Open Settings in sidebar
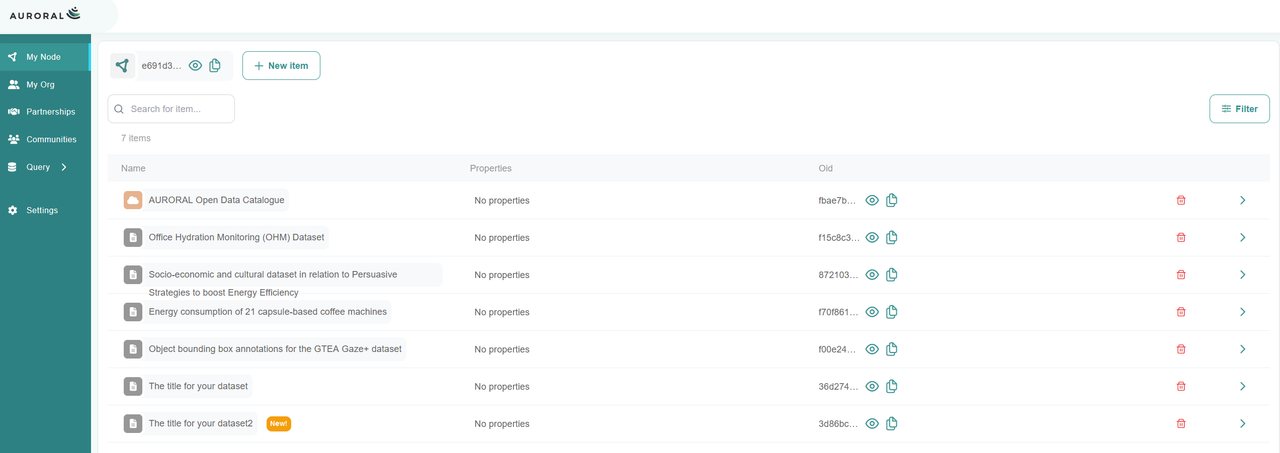This screenshot has height=453, width=1280. click(45, 210)
